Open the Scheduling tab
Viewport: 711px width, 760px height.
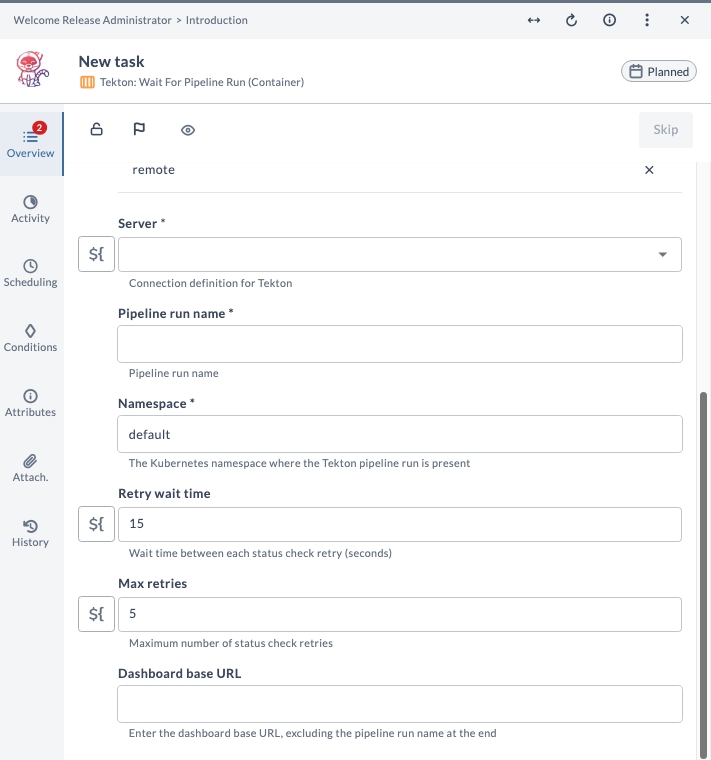(30, 273)
